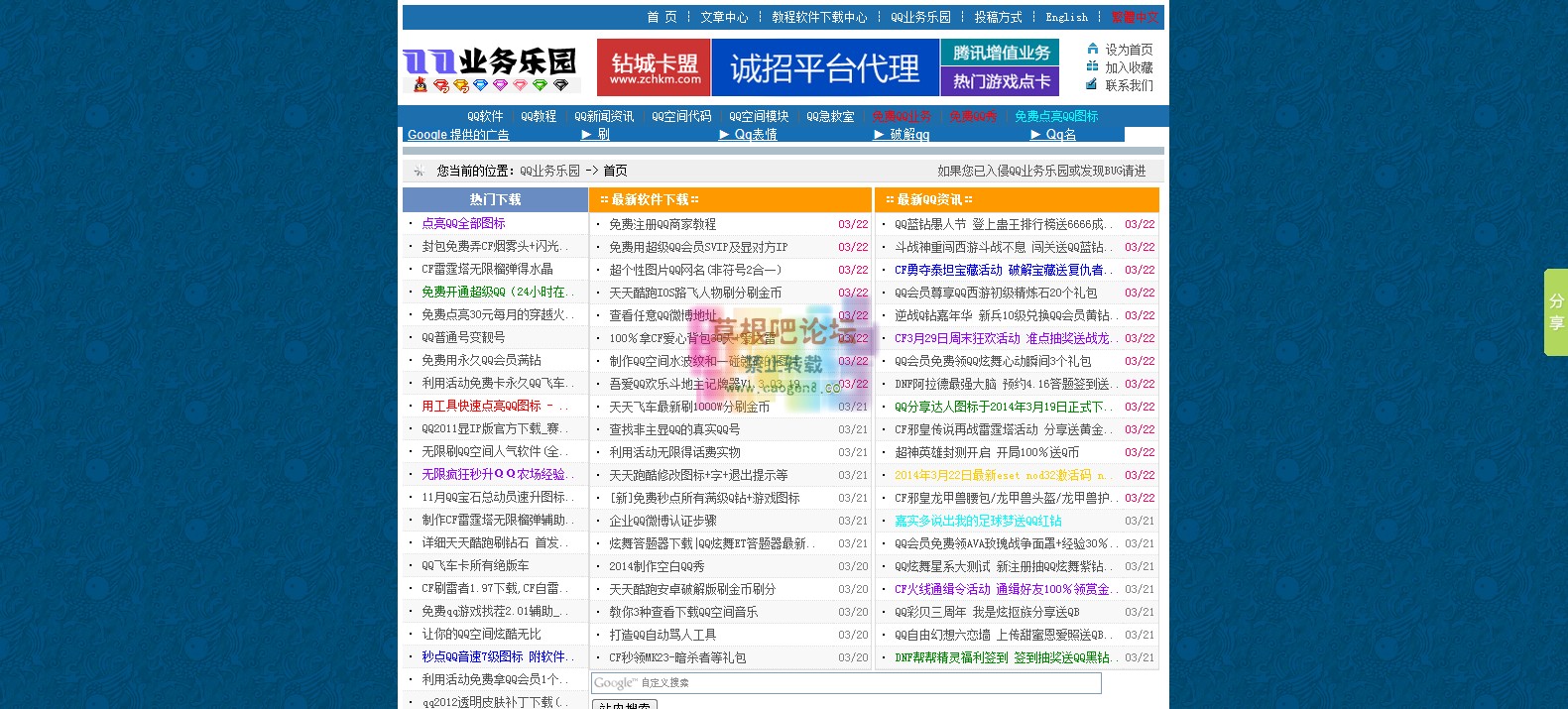Open QQ业务乐园 in the top navigation bar
This screenshot has width=1568, height=709.
pos(920,17)
